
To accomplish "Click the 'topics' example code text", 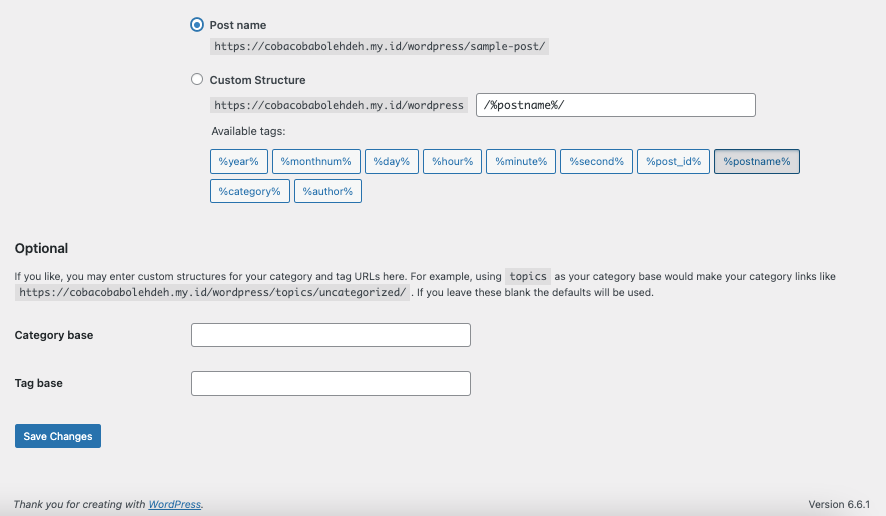I will point(528,276).
